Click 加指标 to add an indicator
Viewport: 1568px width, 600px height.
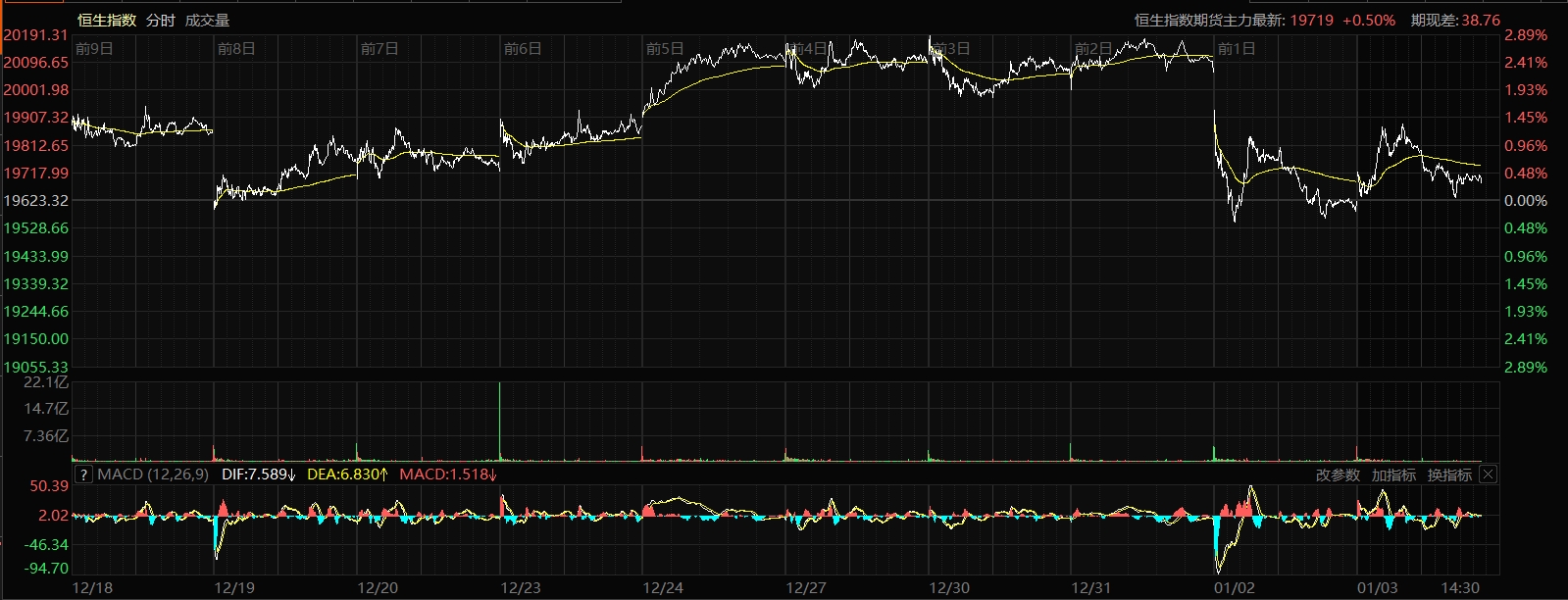1393,475
